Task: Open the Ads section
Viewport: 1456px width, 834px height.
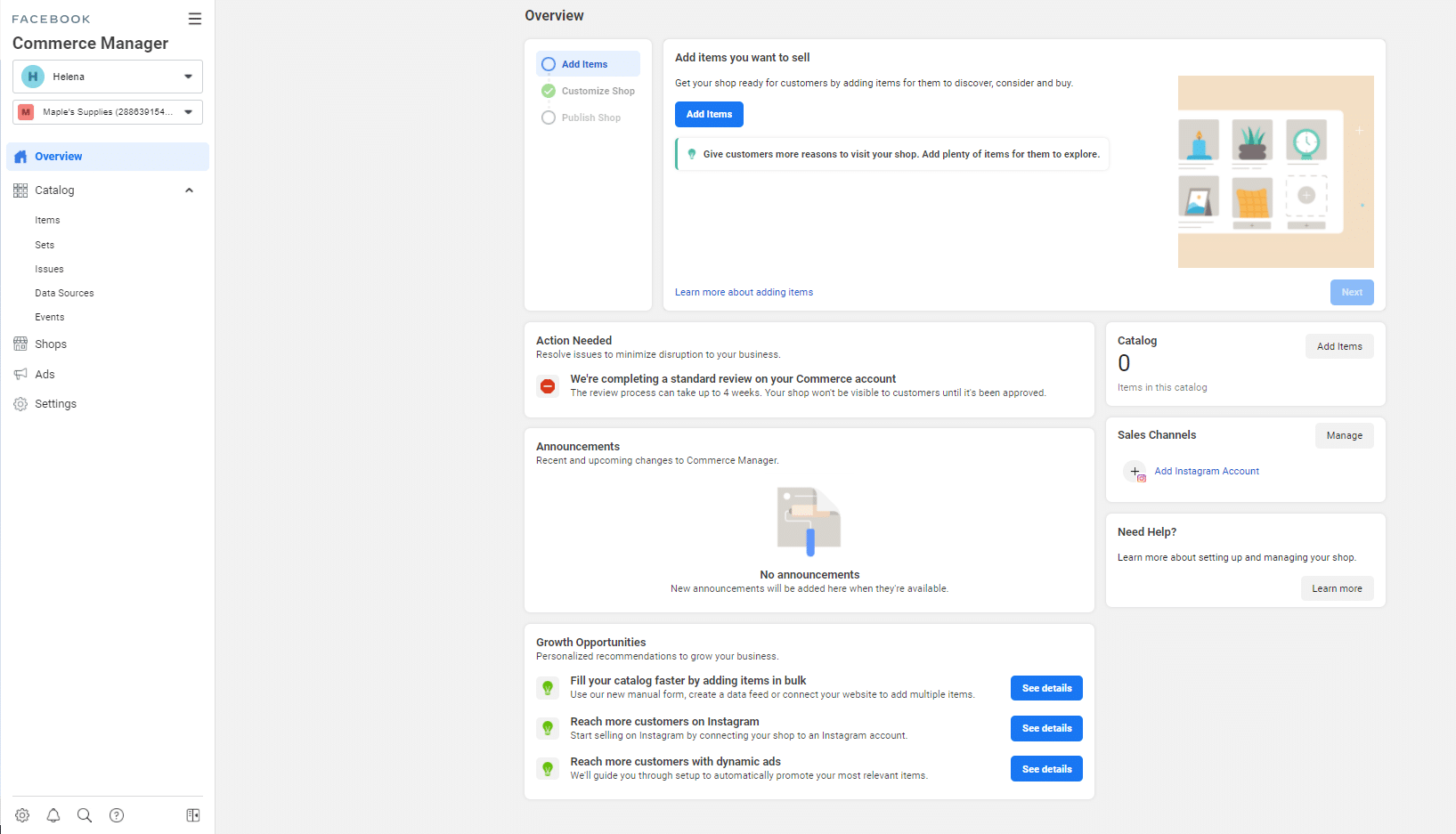Action: click(x=45, y=375)
